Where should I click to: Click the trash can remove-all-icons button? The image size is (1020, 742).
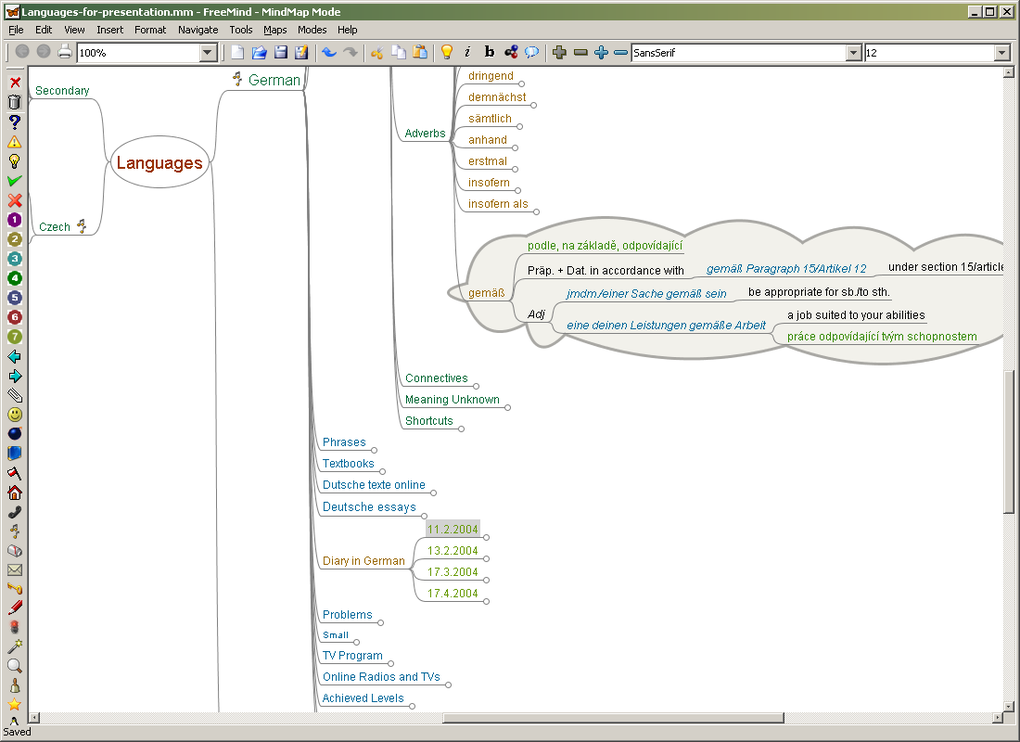click(x=14, y=102)
